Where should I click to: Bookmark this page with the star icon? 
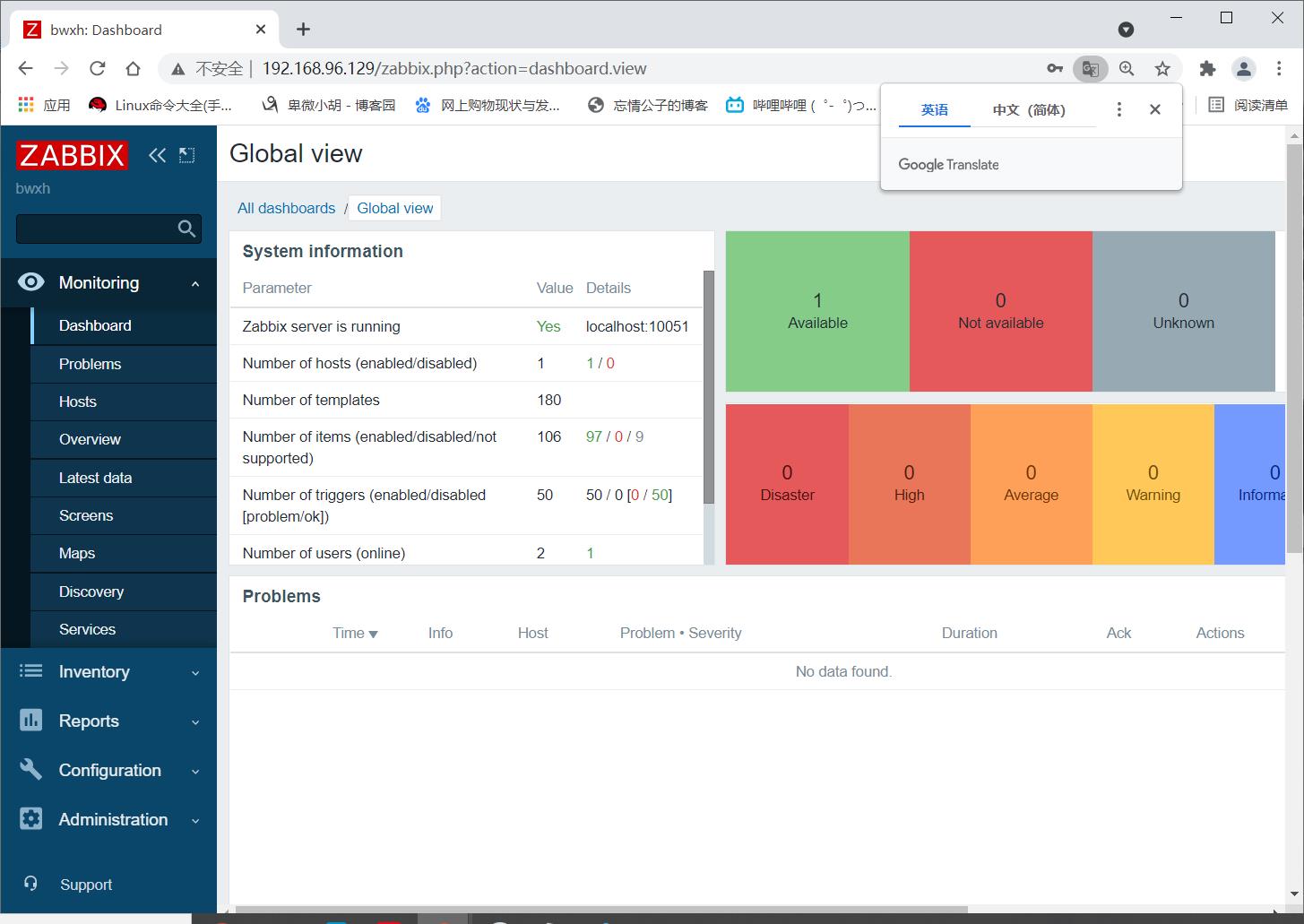(1162, 68)
